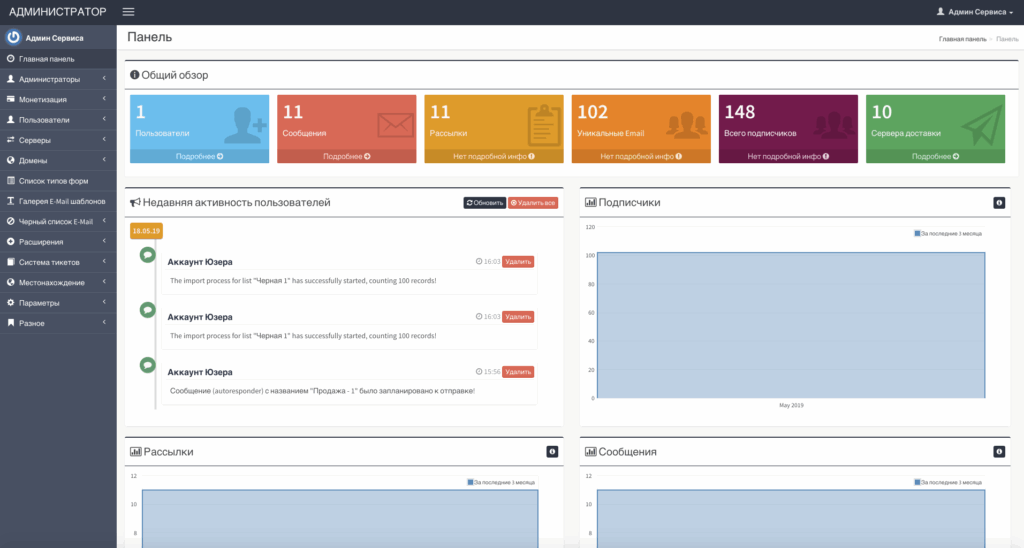The width and height of the screenshot is (1024, 548).
Task: Toggle the Подписчики chart legend series box
Action: [918, 233]
